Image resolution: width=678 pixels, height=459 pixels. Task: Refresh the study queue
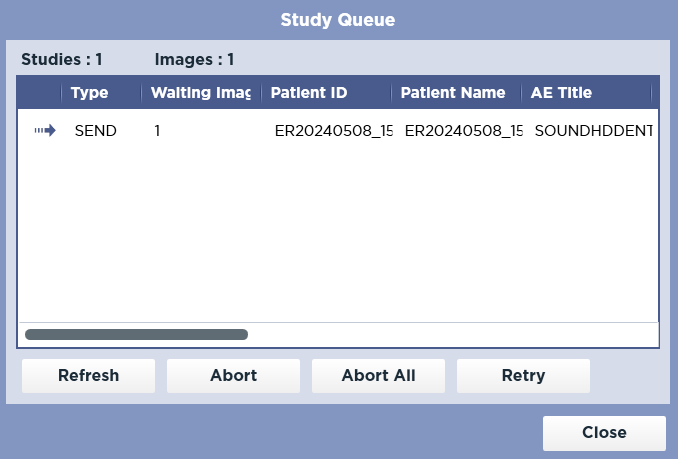click(x=88, y=376)
